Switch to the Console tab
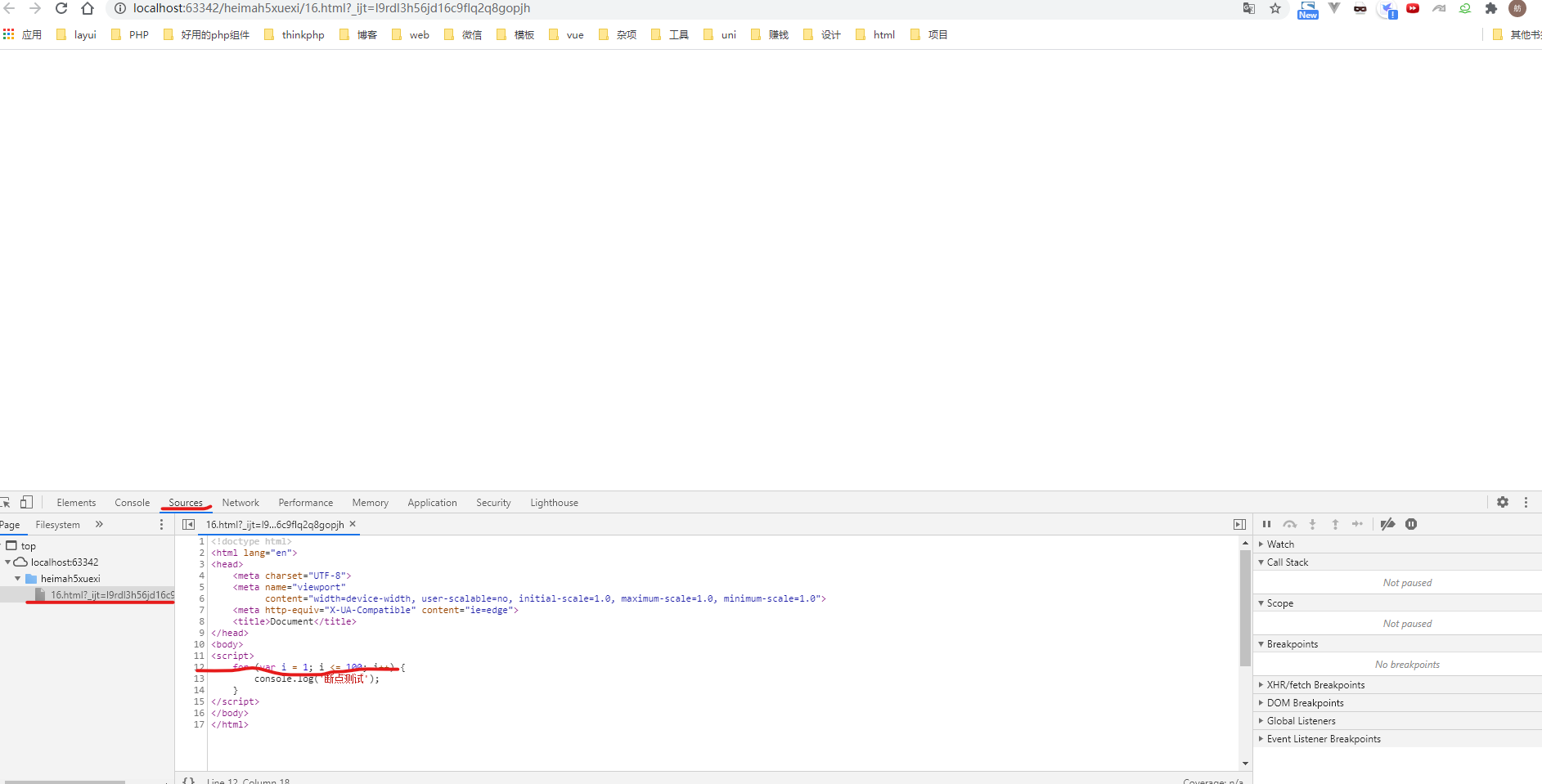This screenshot has height=784, width=1542. (132, 503)
